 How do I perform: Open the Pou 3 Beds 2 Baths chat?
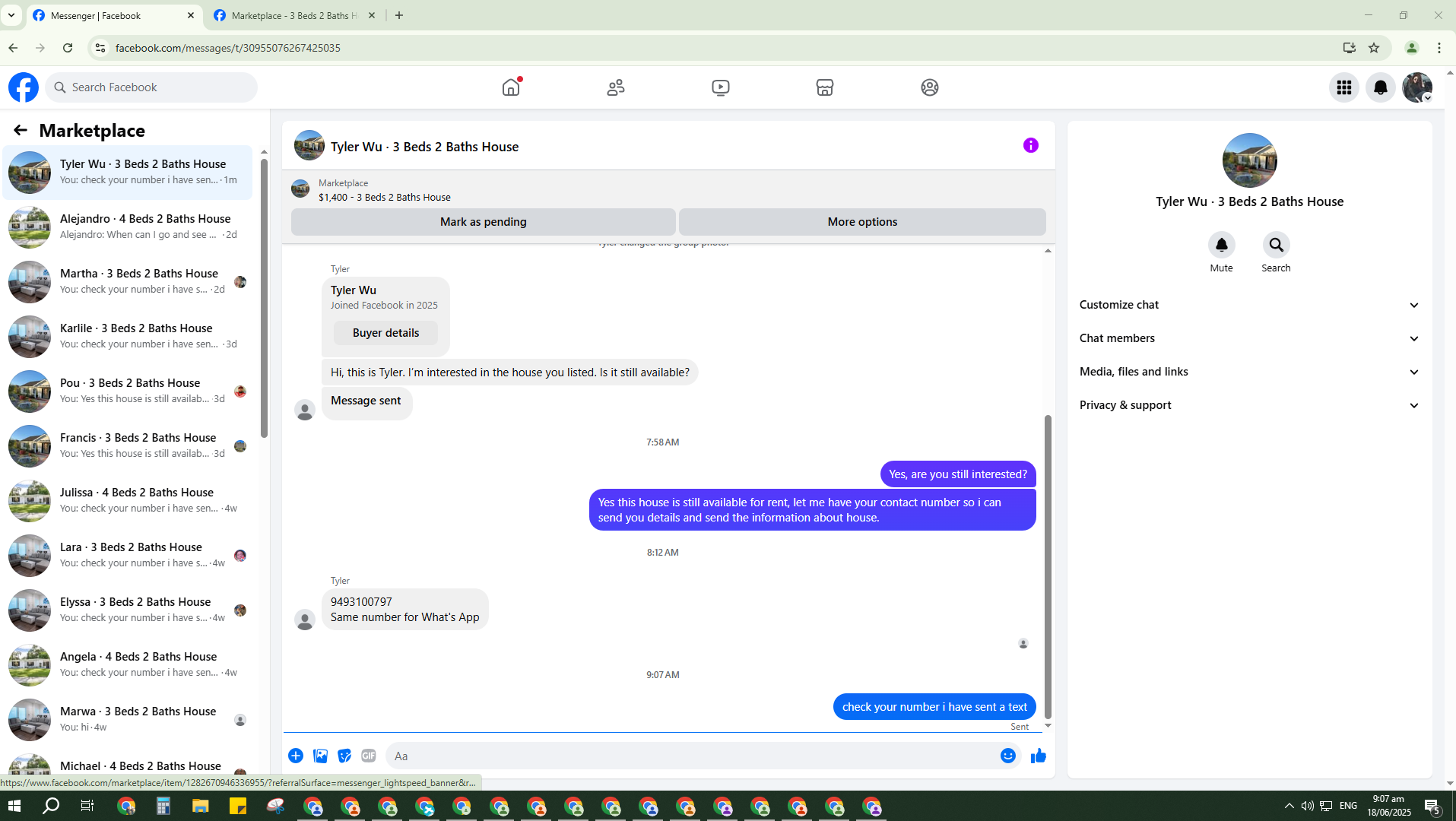[128, 391]
